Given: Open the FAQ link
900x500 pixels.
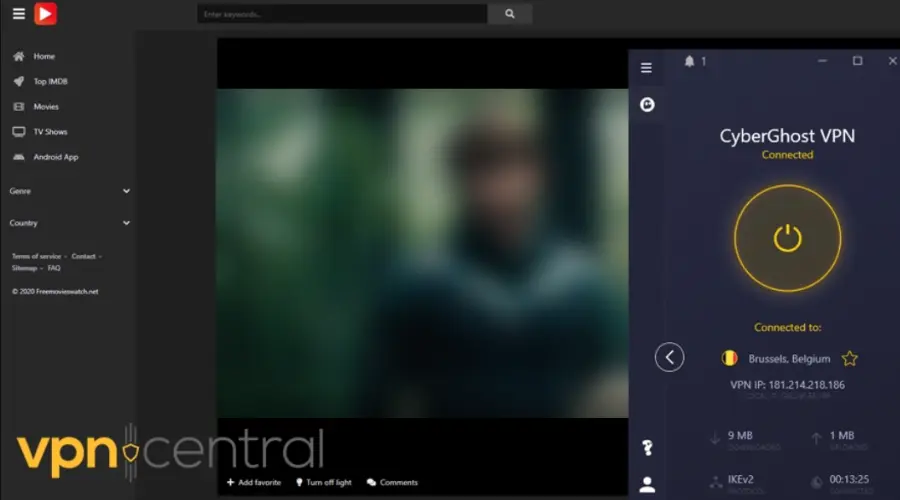Looking at the screenshot, I should coord(54,268).
